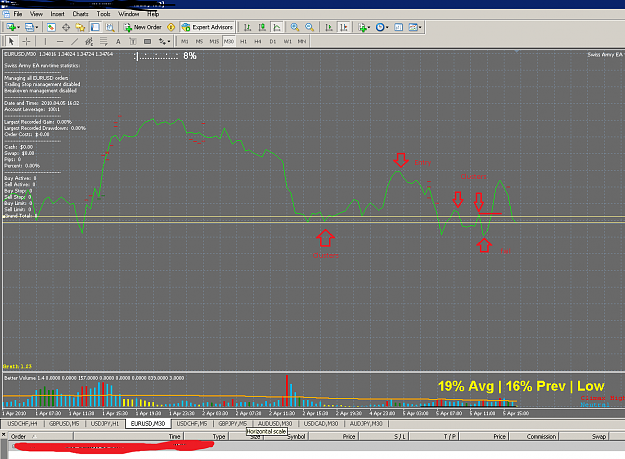This screenshot has width=625, height=459.
Task: Select the Text Label tool
Action: 133,41
